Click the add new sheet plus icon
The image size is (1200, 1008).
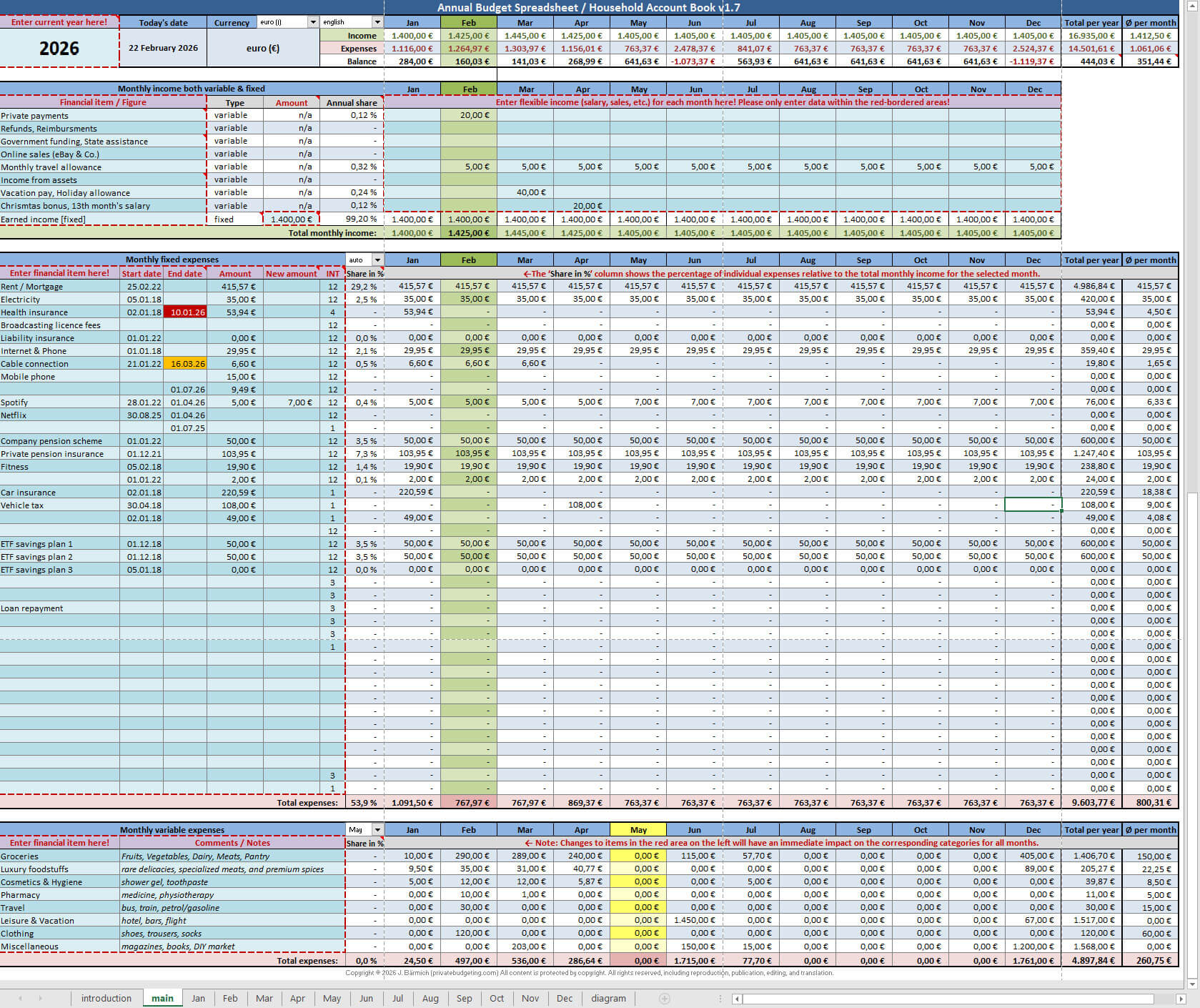(664, 998)
